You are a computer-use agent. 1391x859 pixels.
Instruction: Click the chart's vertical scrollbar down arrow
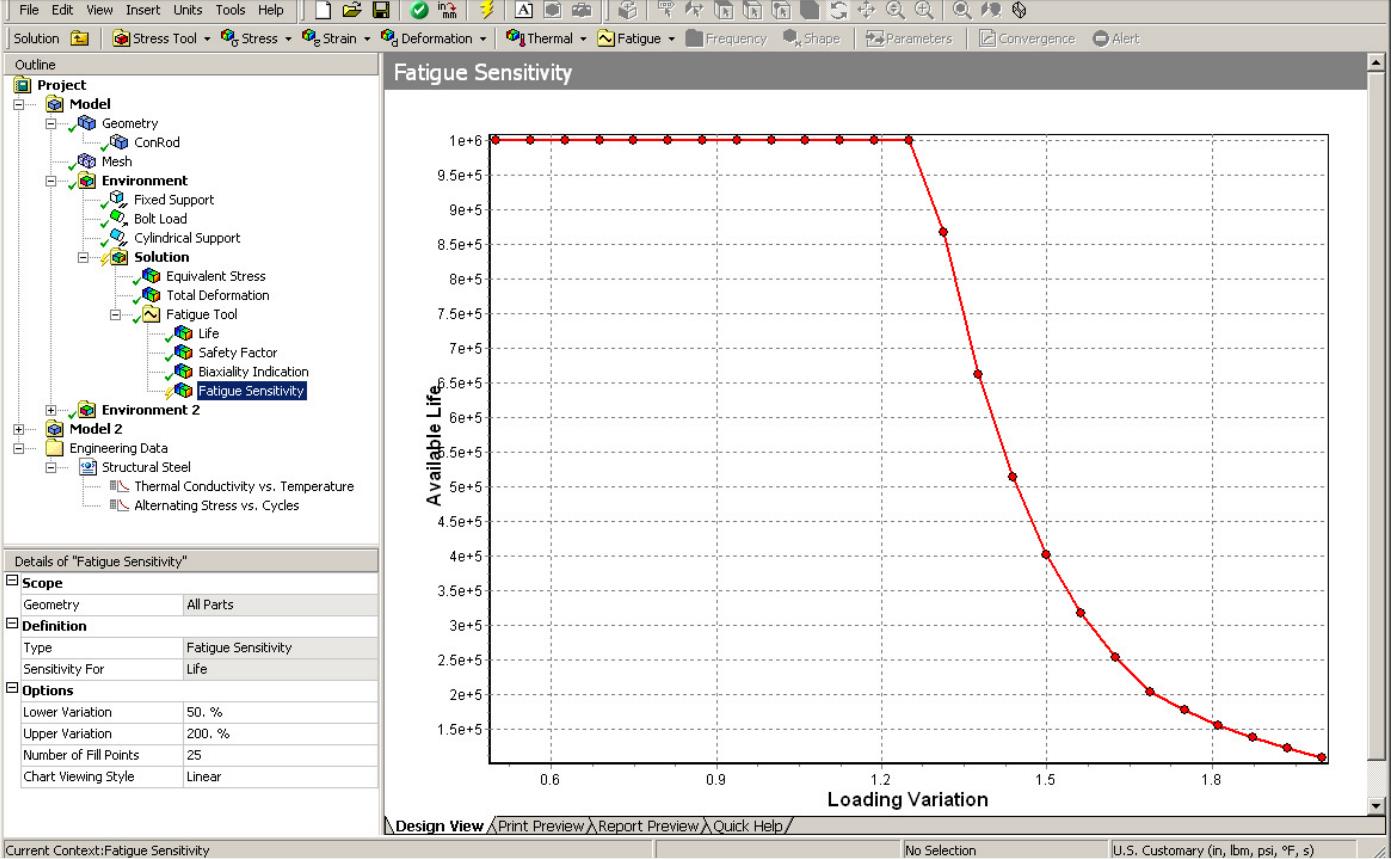pos(1376,805)
